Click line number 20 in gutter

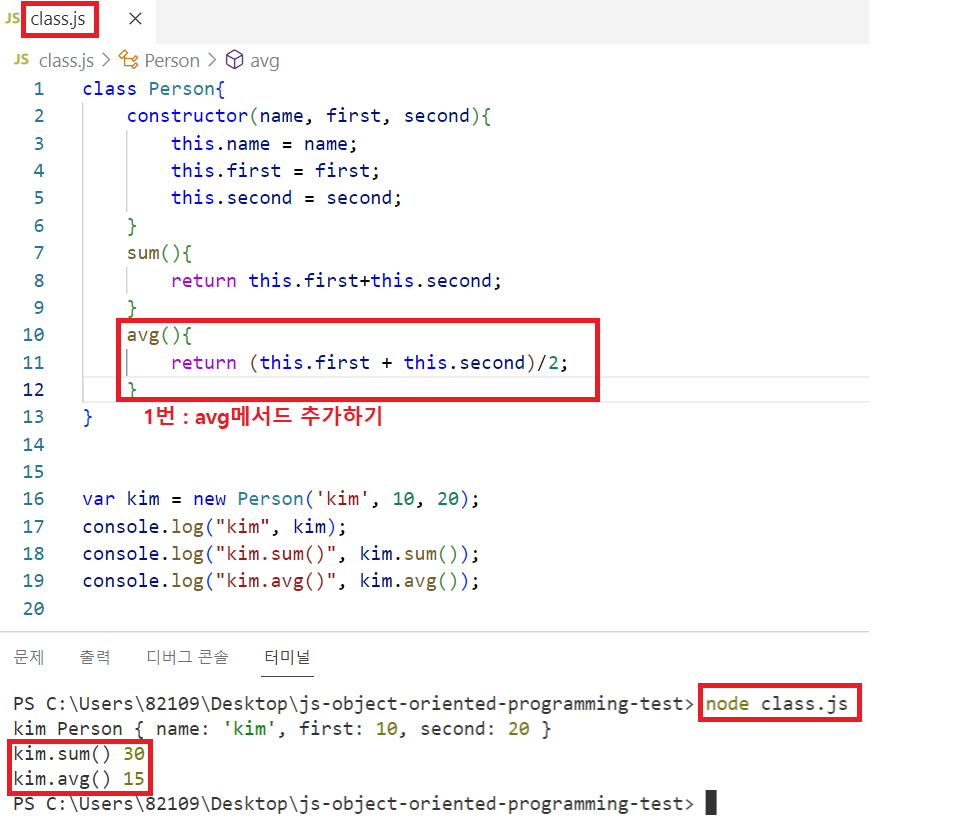click(x=34, y=609)
